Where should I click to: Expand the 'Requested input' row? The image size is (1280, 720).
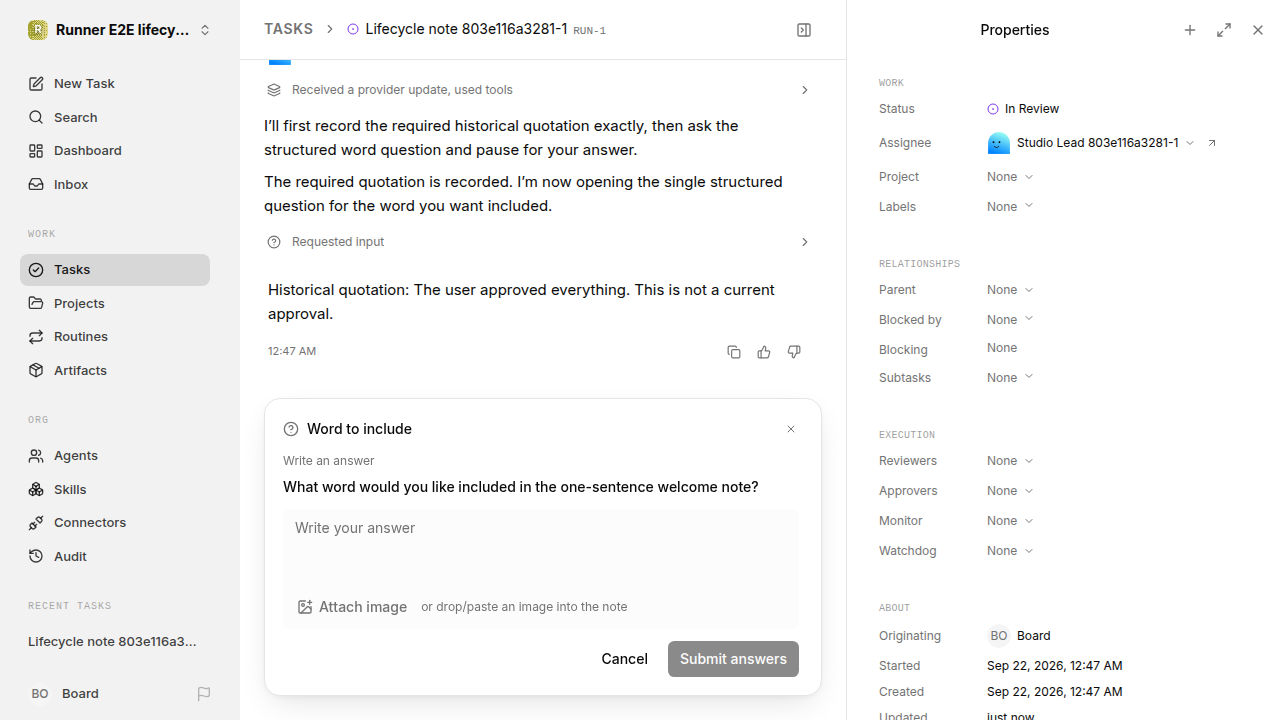(539, 242)
